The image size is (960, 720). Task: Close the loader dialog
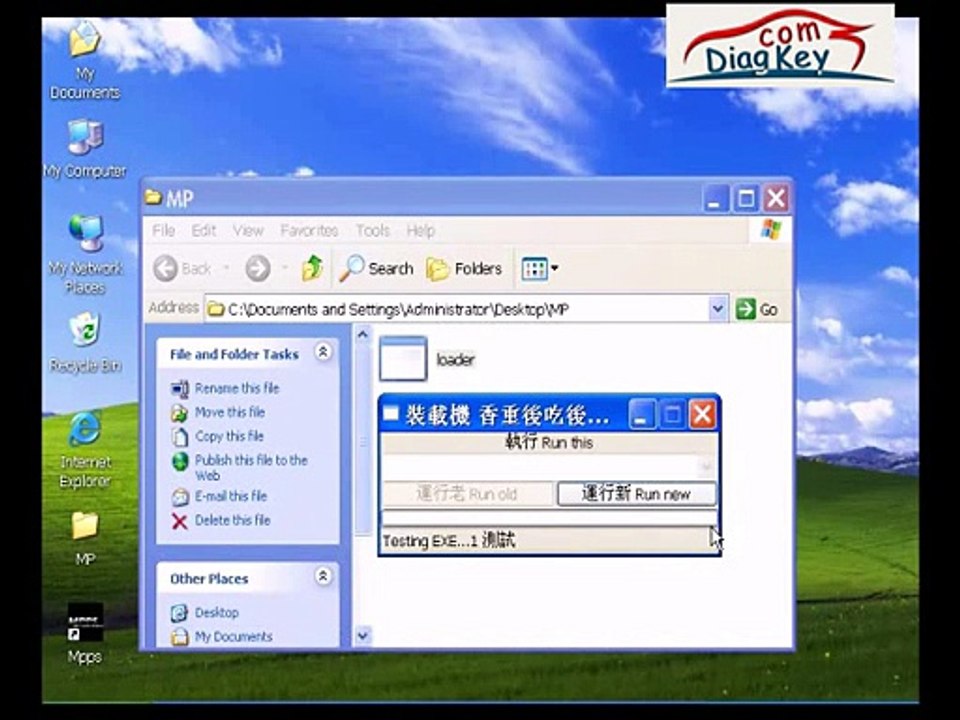click(x=702, y=415)
